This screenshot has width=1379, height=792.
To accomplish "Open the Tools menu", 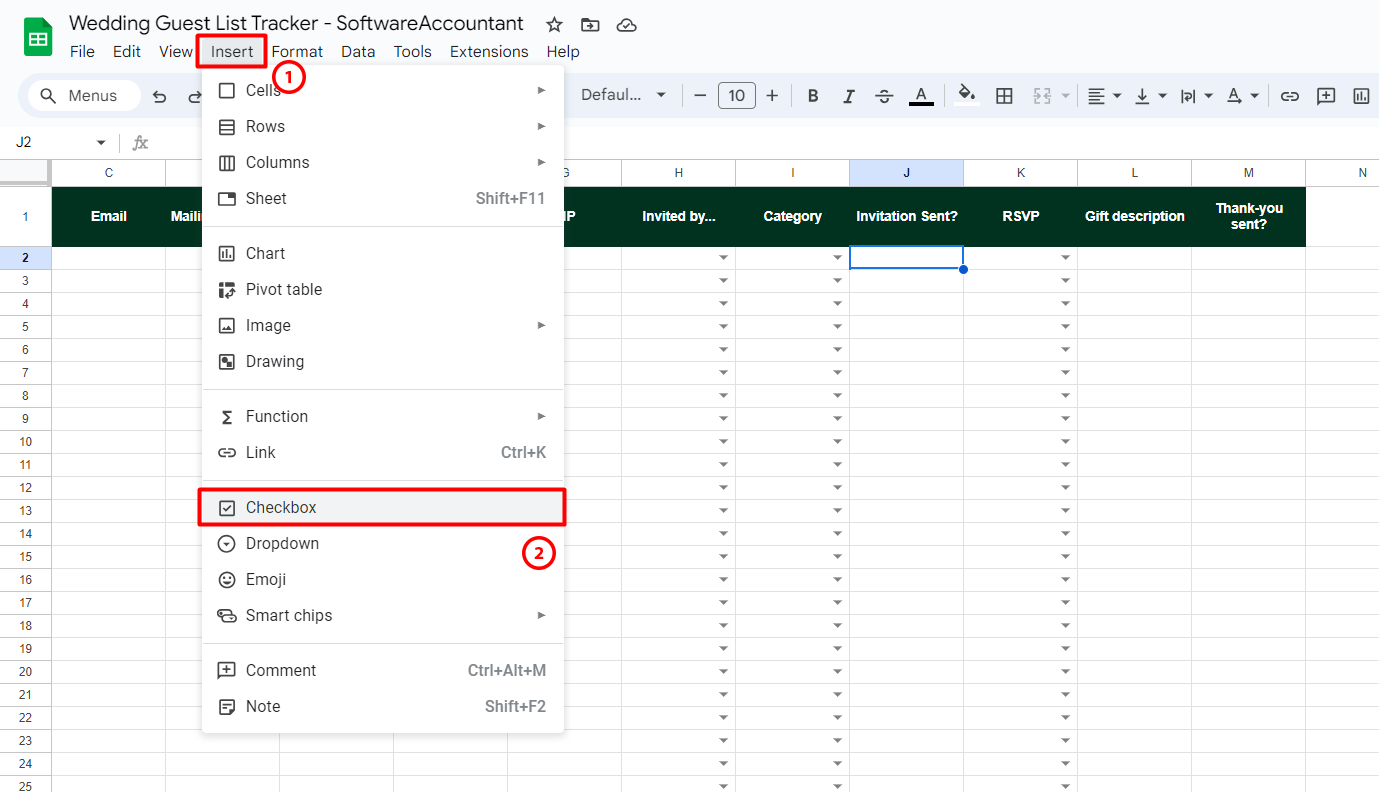I will tap(413, 52).
